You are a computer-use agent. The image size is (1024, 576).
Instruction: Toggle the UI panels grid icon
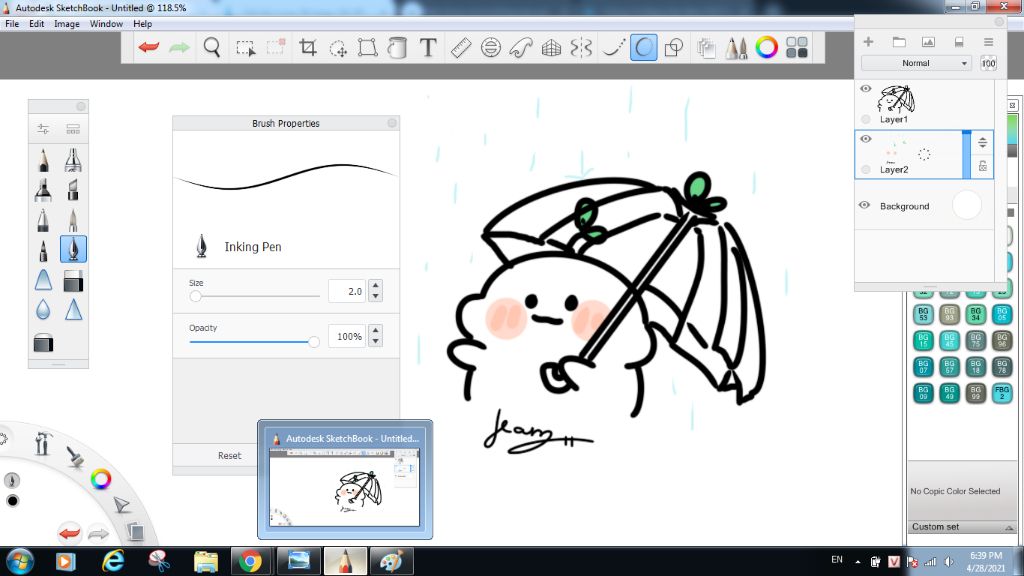coord(797,47)
